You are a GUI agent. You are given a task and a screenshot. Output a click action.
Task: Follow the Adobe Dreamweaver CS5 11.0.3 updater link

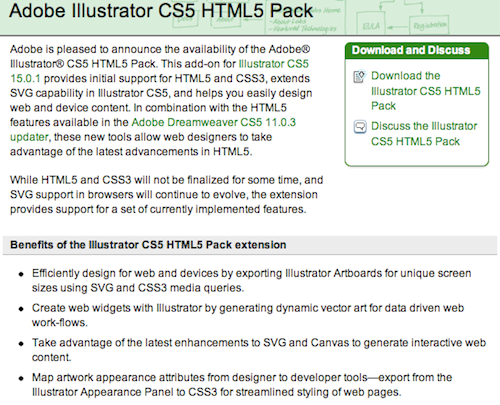click(153, 130)
